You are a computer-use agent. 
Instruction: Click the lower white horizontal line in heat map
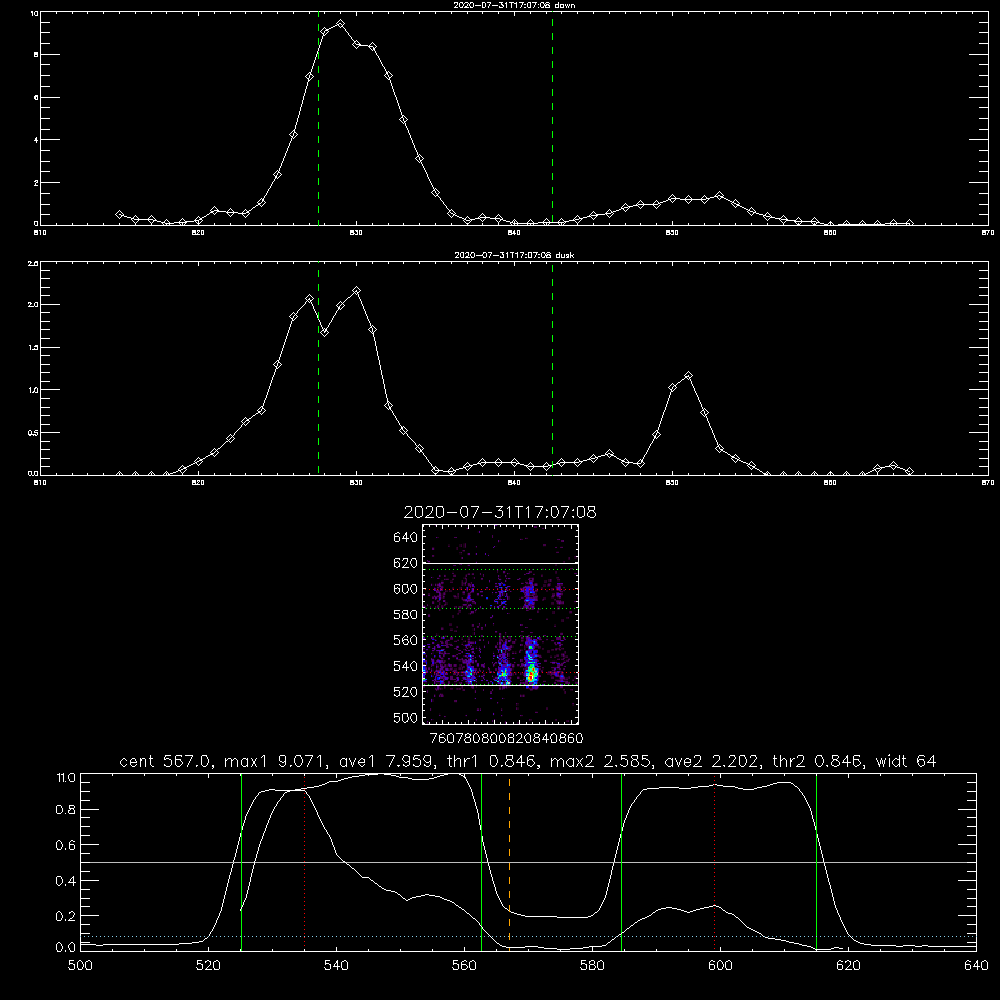pyautogui.click(x=501, y=685)
